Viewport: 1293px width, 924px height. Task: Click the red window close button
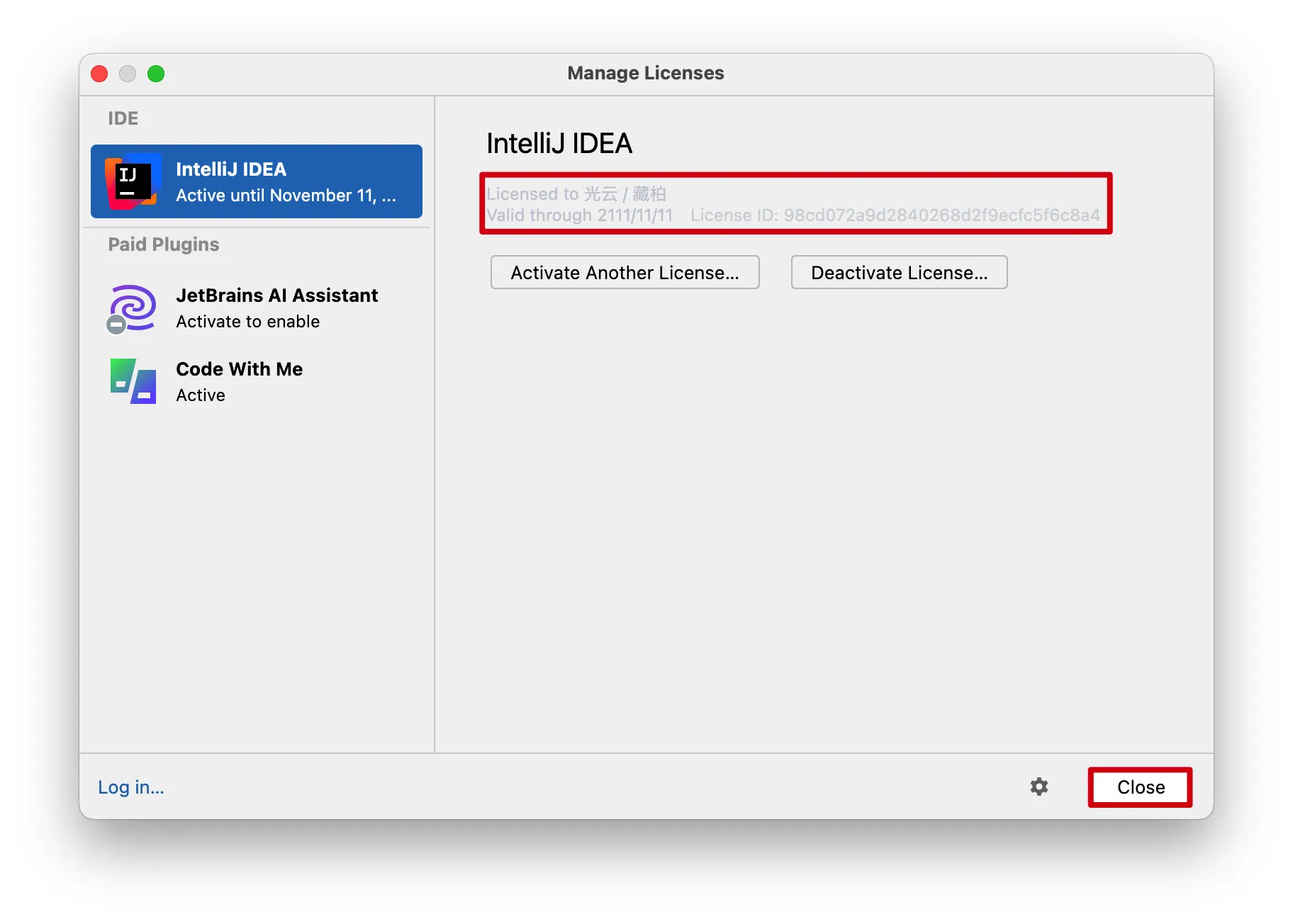[x=100, y=74]
